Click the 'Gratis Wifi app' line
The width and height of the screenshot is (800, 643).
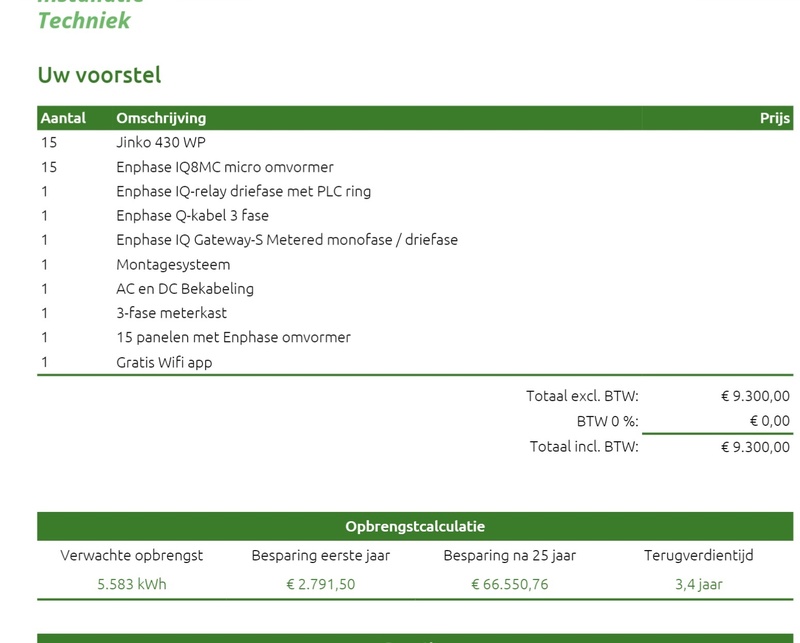pos(164,362)
